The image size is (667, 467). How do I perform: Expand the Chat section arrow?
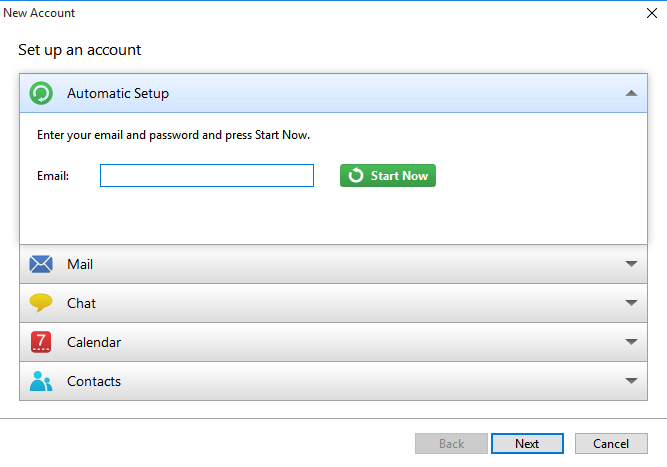coord(631,303)
